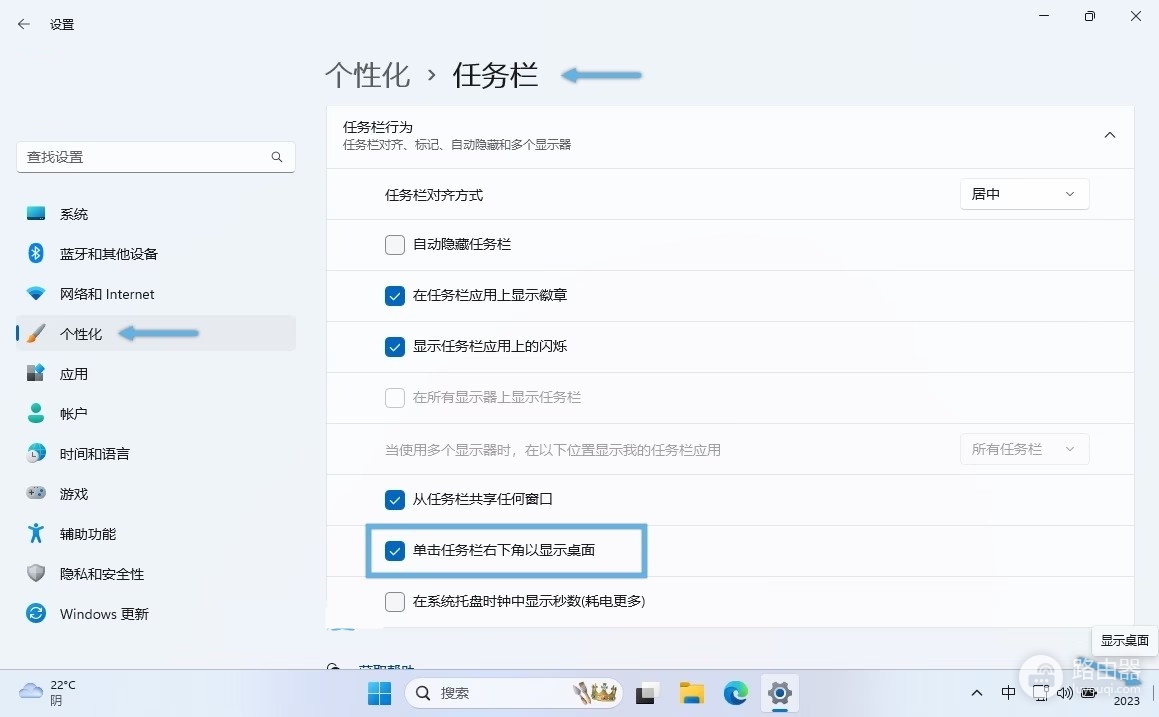Uncheck 显示任务栏应用上的闪烁
Image resolution: width=1159 pixels, height=717 pixels.
click(395, 347)
